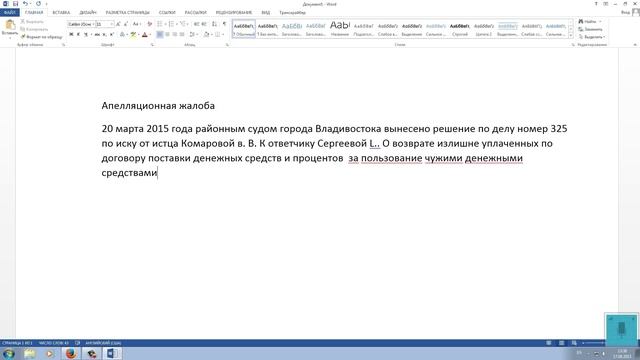Click the increase font size icon
Screen dimensions: 640x360
118,24
